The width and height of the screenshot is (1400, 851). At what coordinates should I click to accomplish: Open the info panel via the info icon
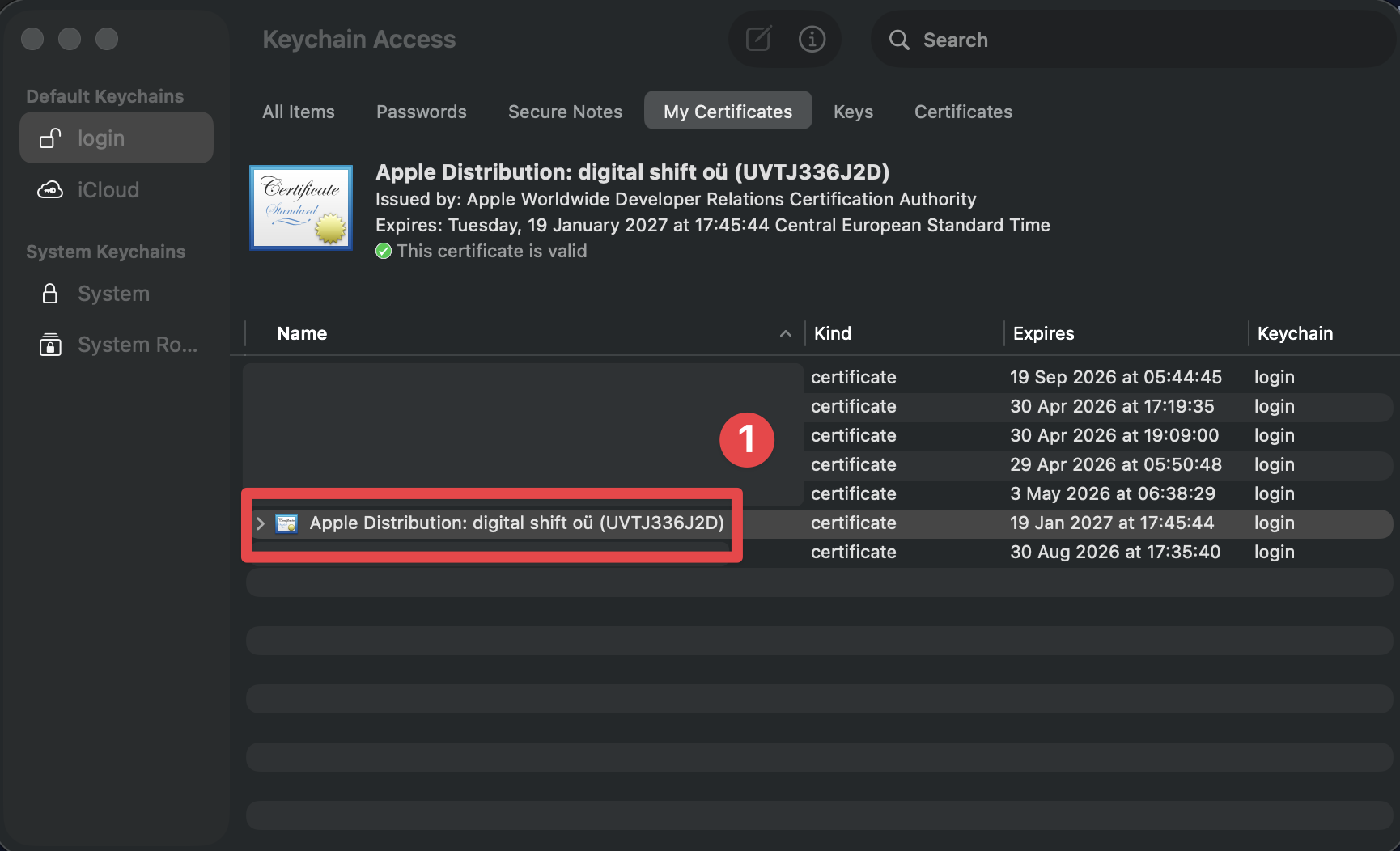point(812,39)
